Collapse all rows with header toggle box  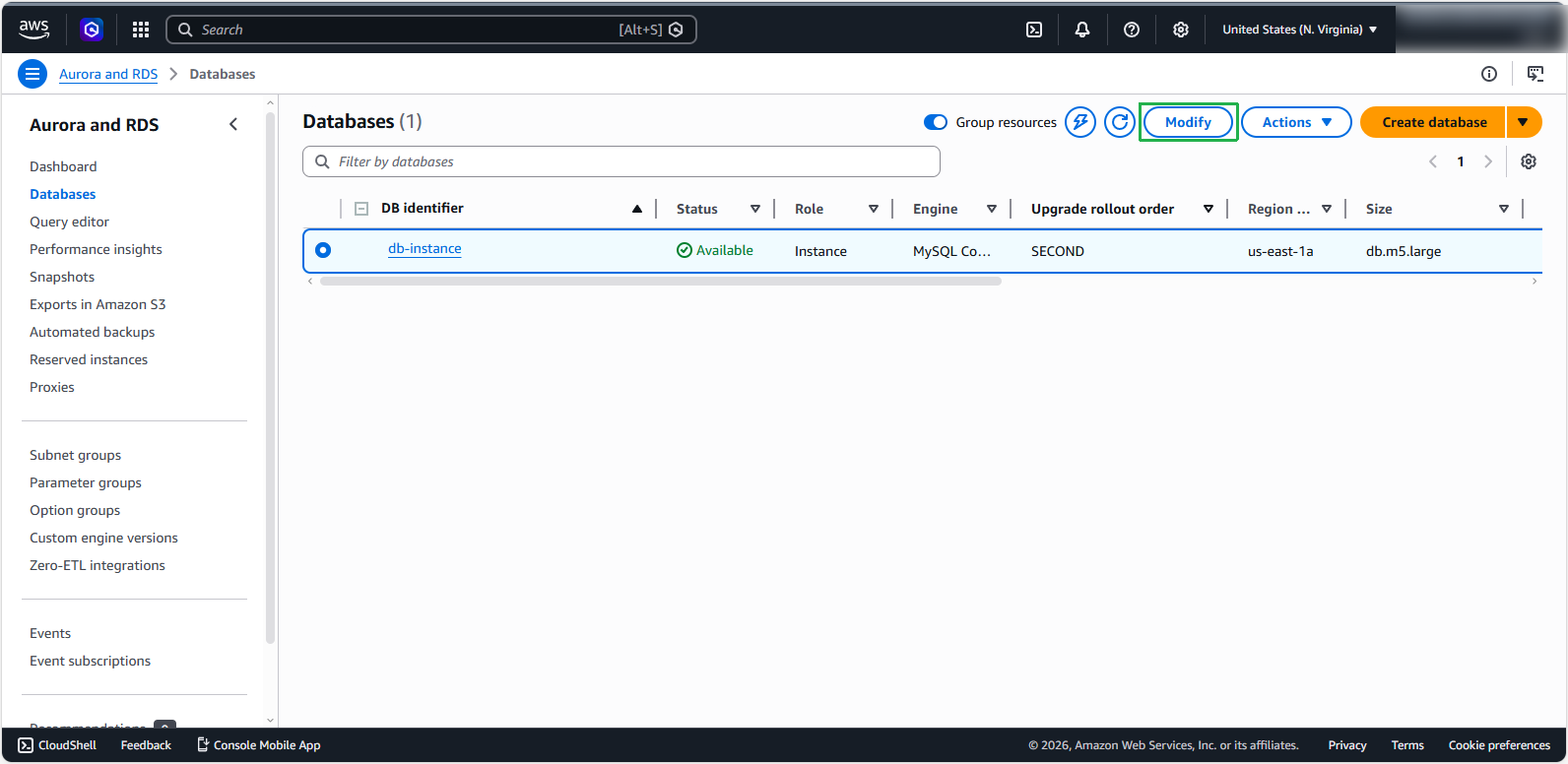(361, 209)
